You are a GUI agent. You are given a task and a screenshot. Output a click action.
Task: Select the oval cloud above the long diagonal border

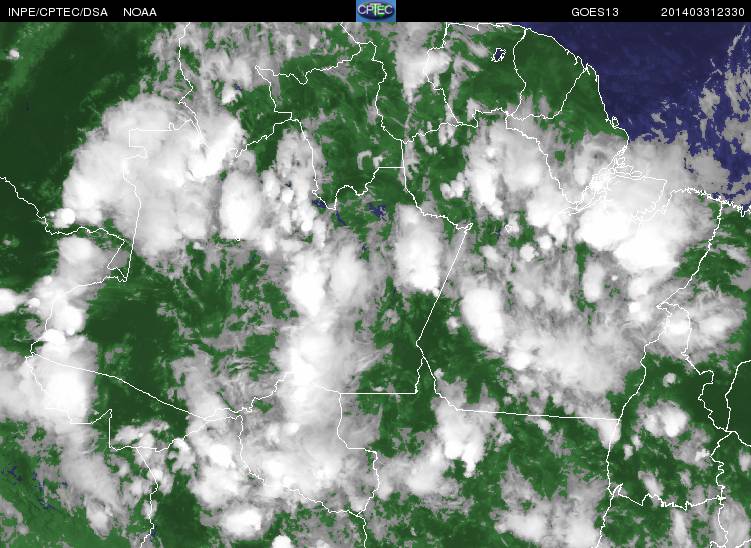[418, 250]
